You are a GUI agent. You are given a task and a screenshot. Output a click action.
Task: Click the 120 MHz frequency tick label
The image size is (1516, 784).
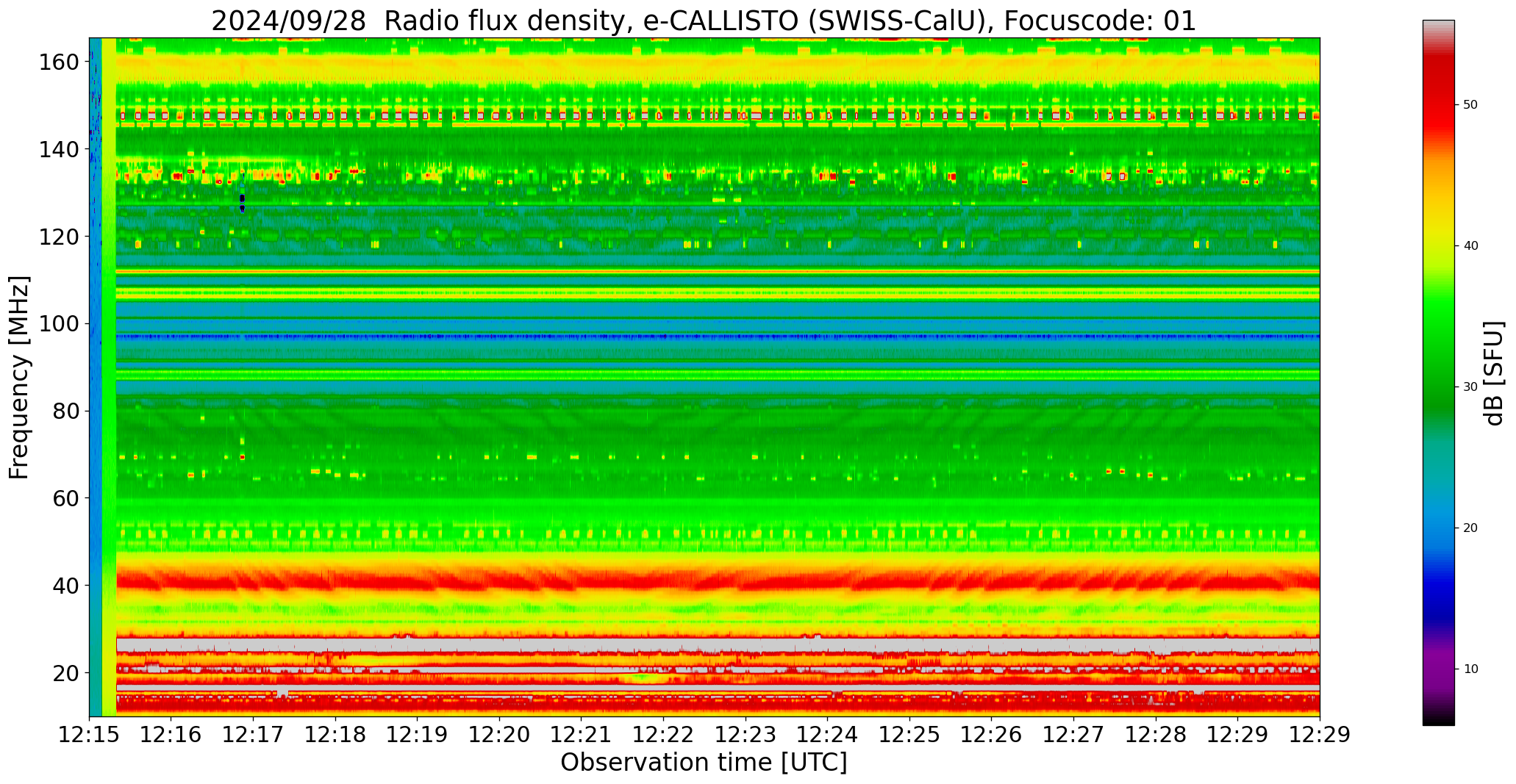coord(60,237)
